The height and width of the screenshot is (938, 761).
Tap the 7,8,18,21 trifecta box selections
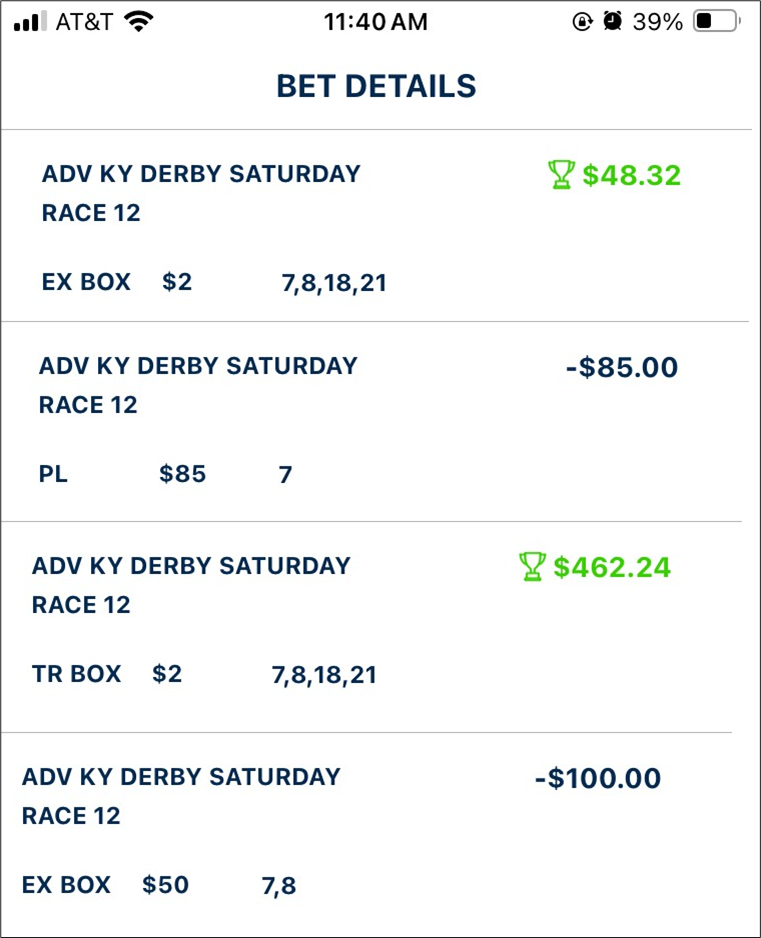(x=324, y=675)
